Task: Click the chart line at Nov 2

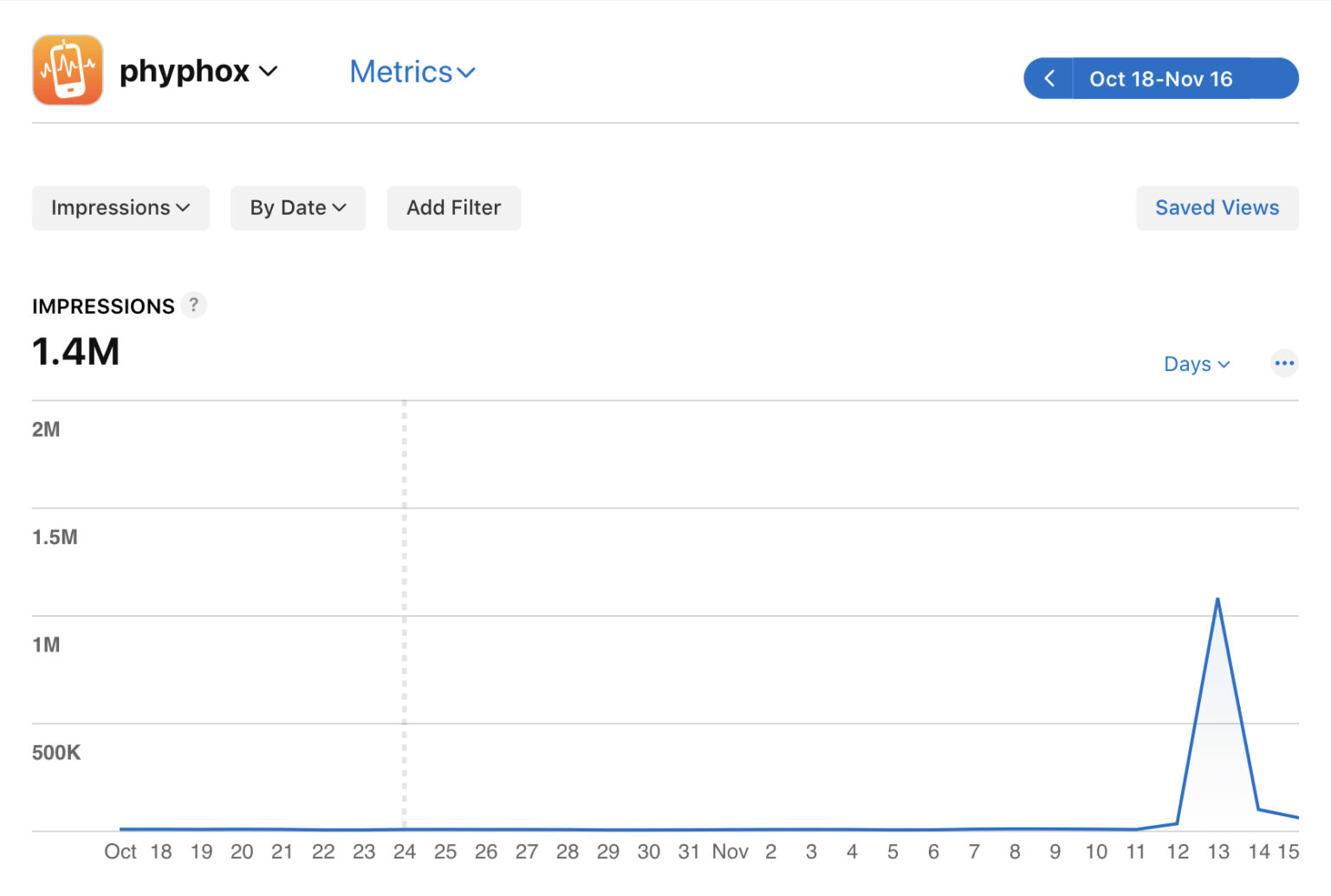Action: coord(770,829)
